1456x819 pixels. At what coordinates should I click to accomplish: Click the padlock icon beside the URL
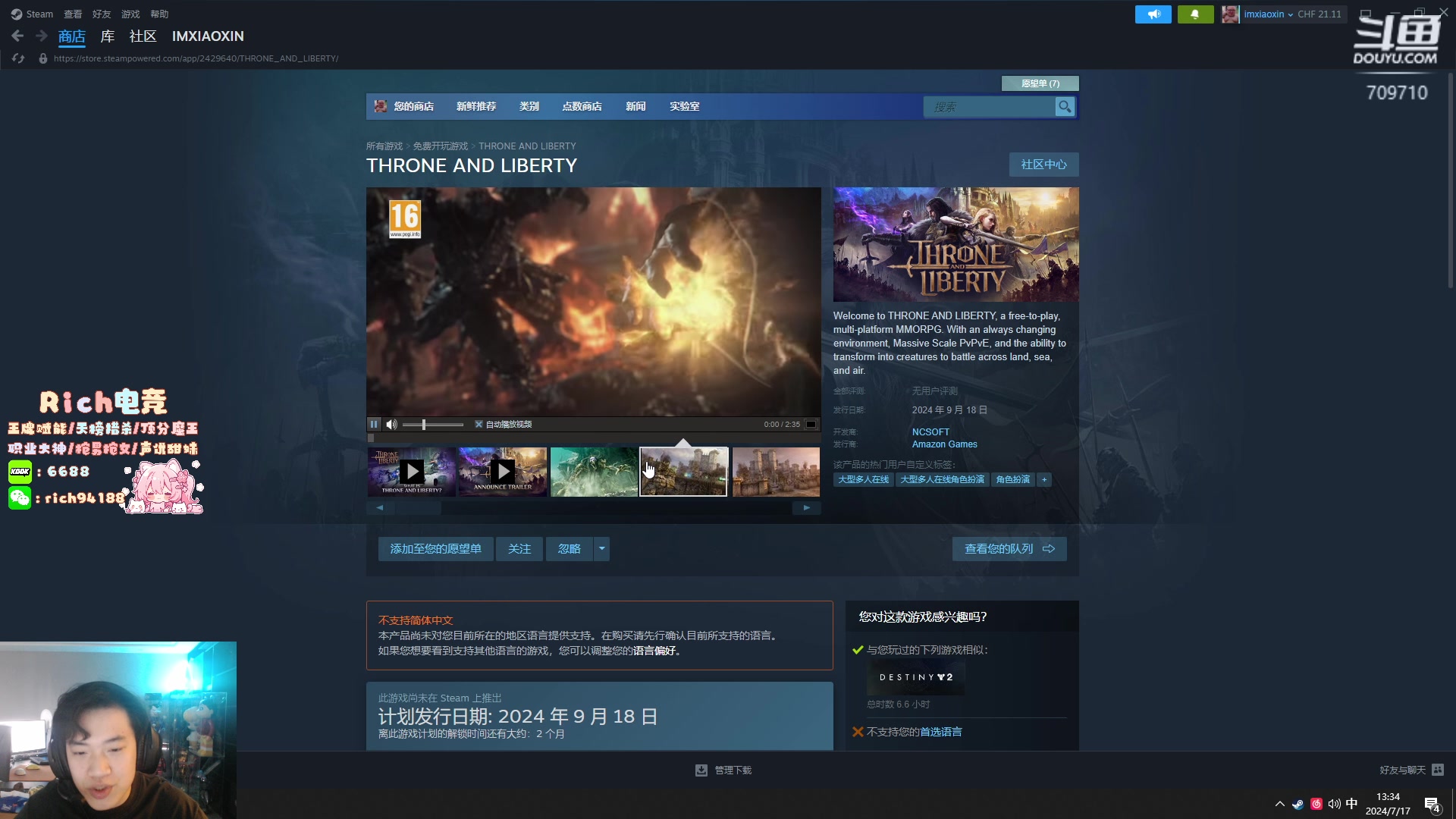click(x=43, y=58)
